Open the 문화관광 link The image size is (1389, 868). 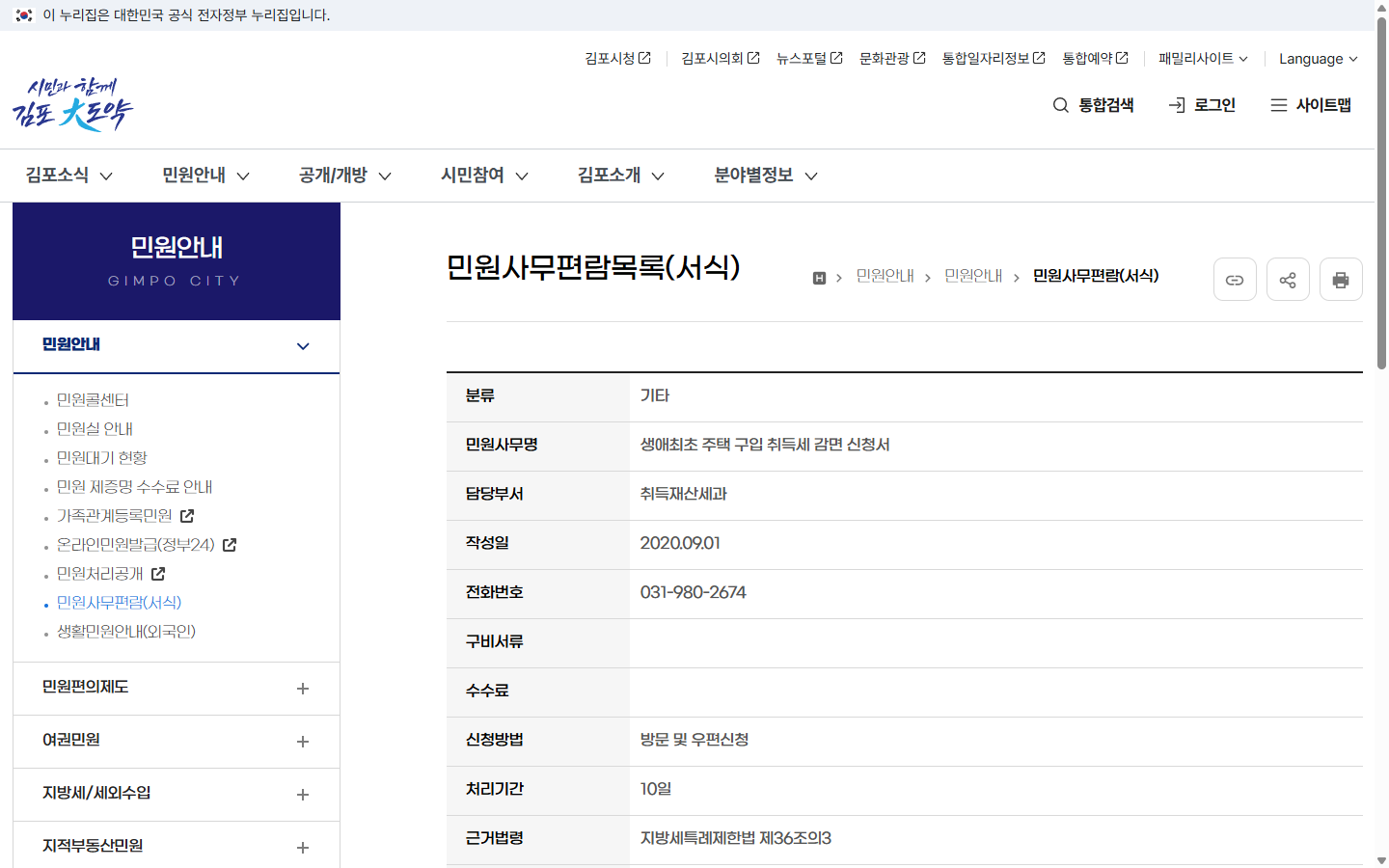892,59
